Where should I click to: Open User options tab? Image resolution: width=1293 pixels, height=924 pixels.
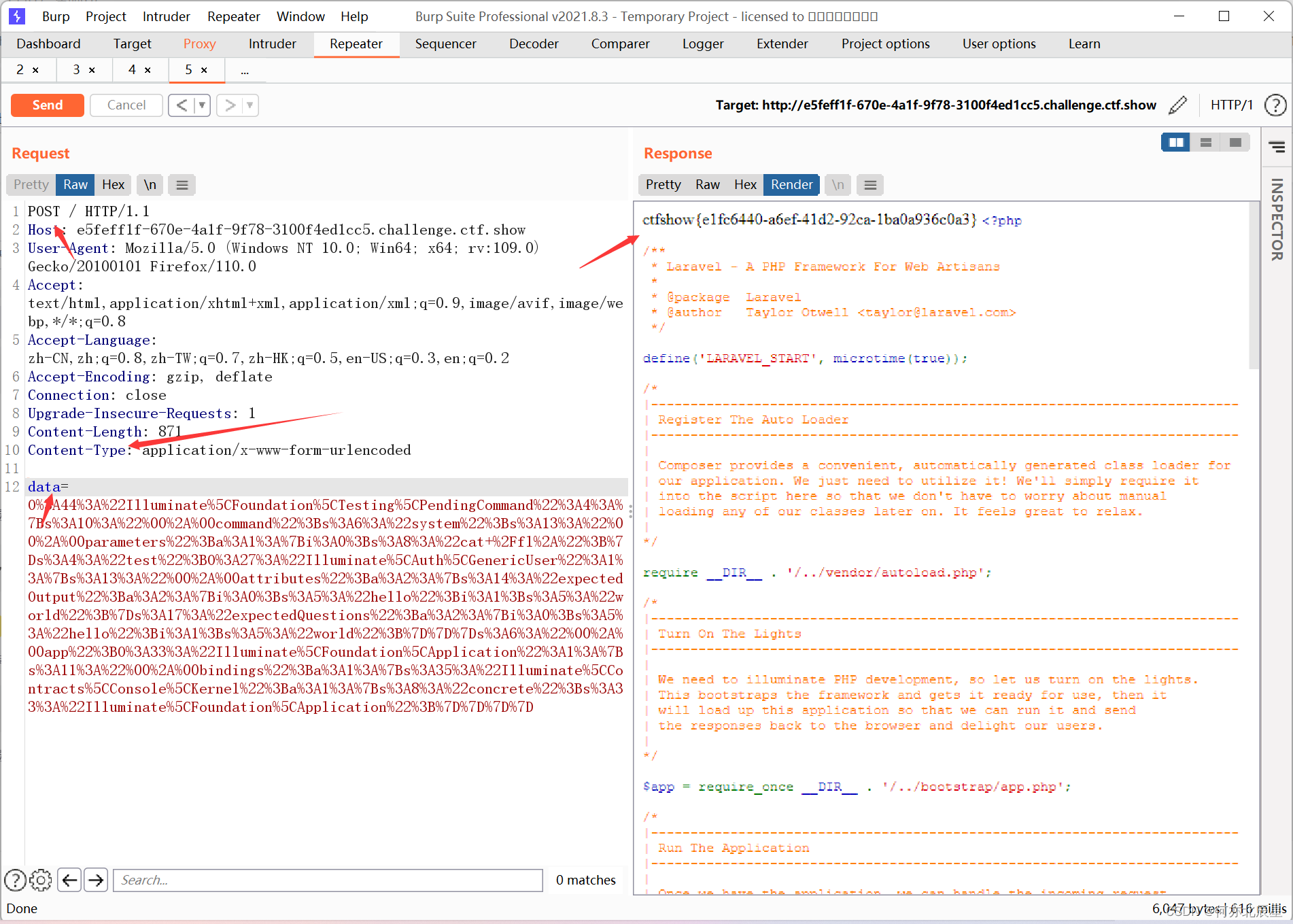[x=999, y=44]
